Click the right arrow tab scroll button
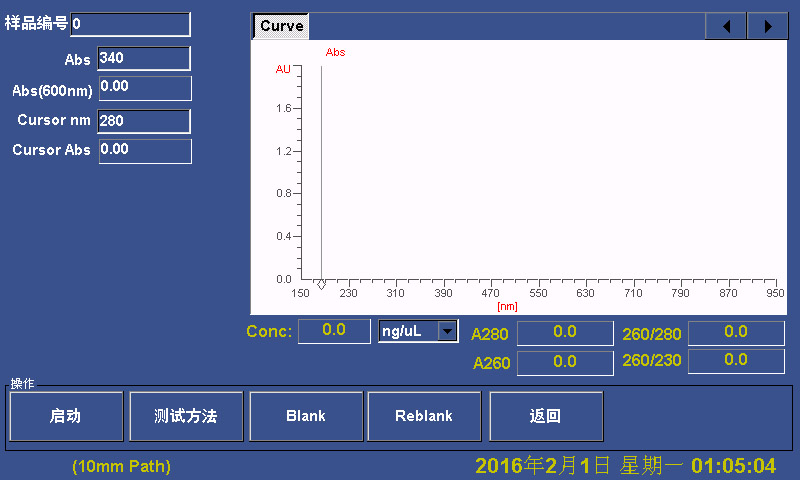Image resolution: width=800 pixels, height=480 pixels. tap(768, 26)
